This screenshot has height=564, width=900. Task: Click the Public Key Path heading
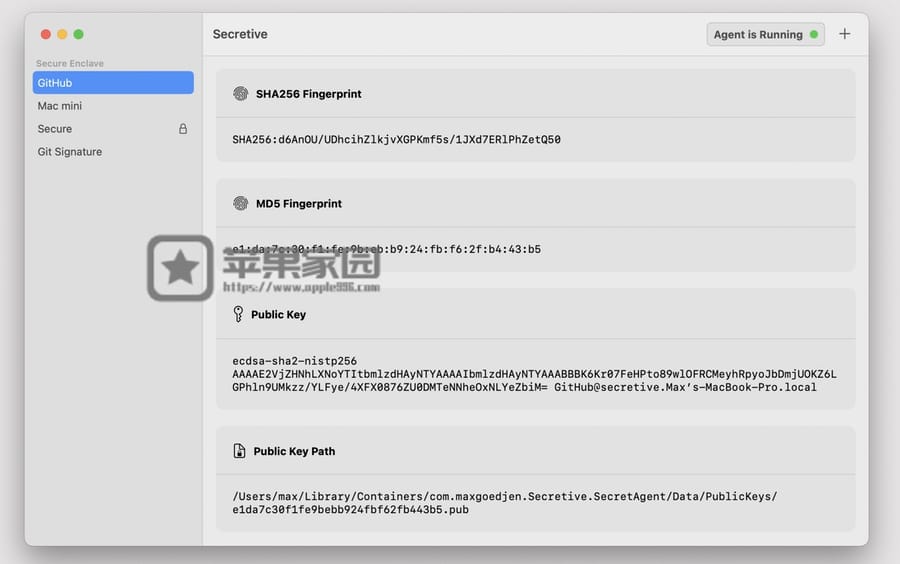(x=294, y=452)
